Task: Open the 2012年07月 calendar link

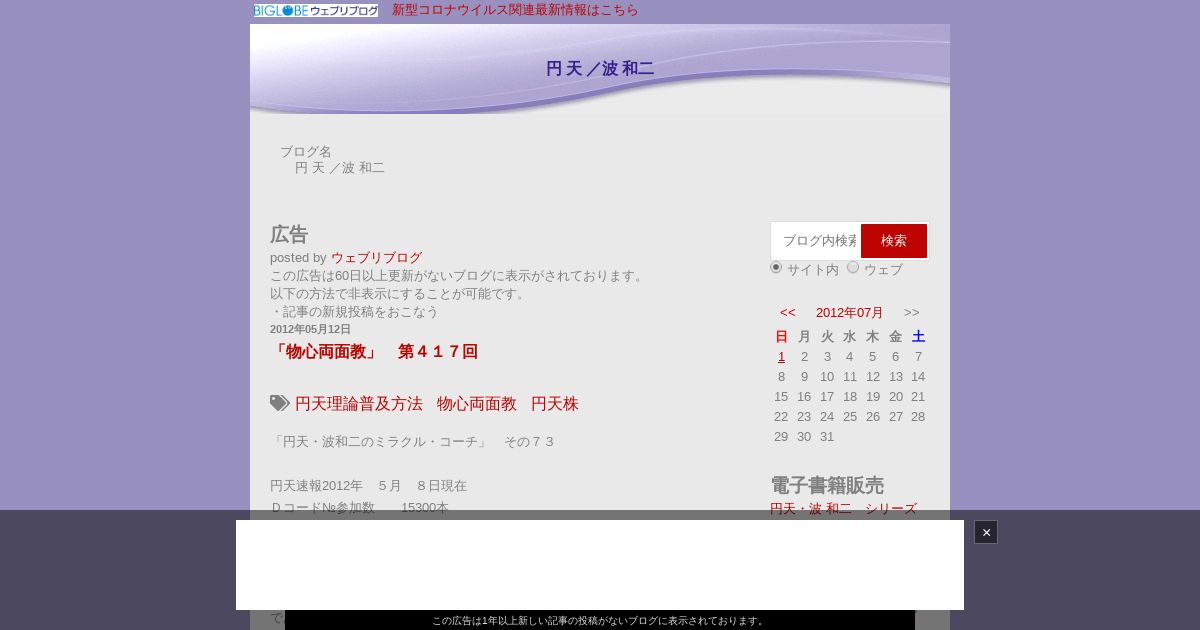Action: [850, 312]
